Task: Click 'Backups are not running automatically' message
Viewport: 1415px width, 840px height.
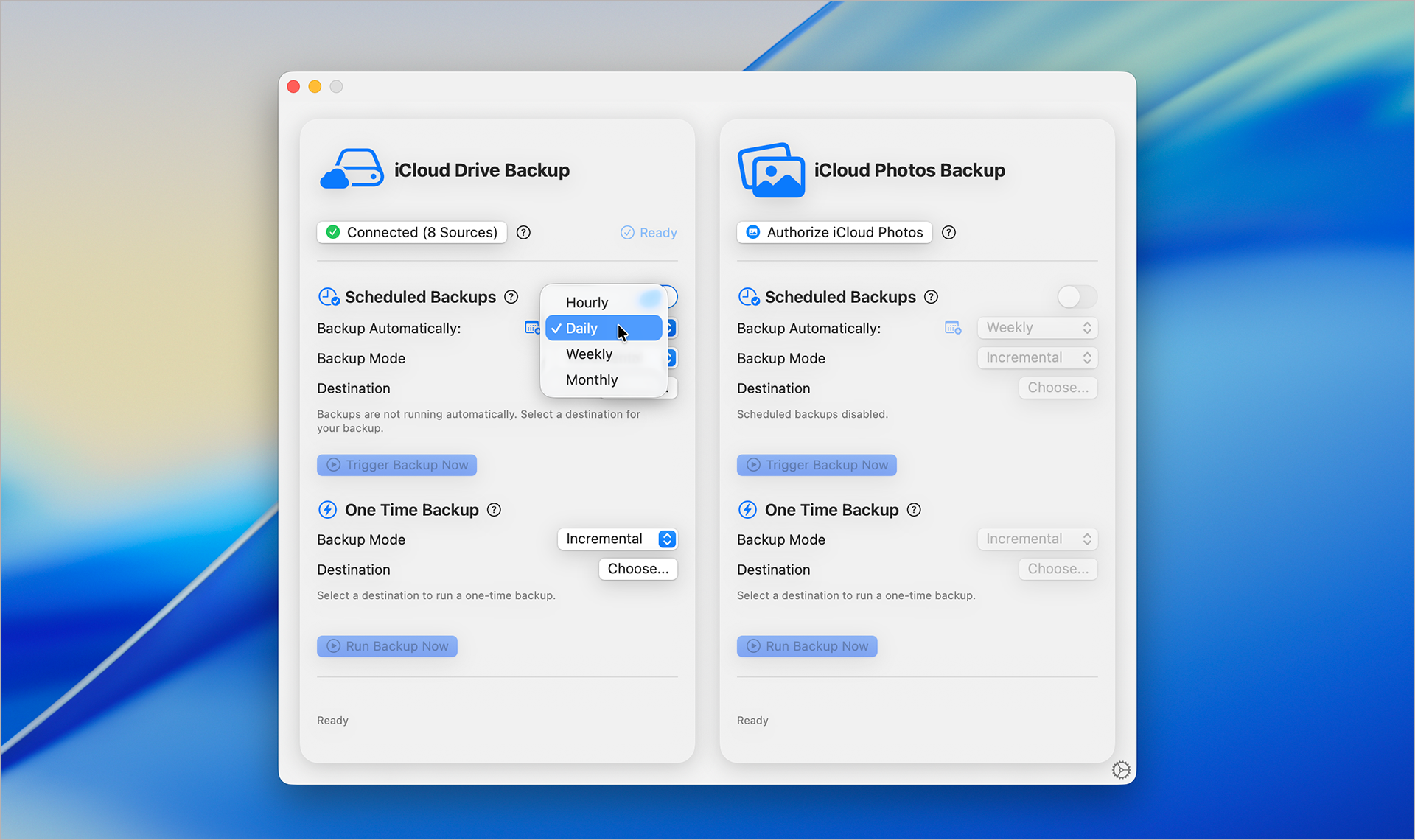Action: (478, 421)
